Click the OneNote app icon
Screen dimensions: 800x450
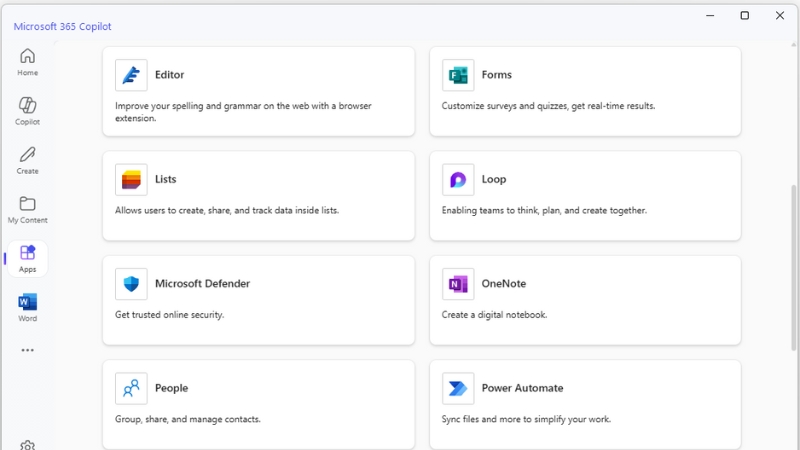458,284
